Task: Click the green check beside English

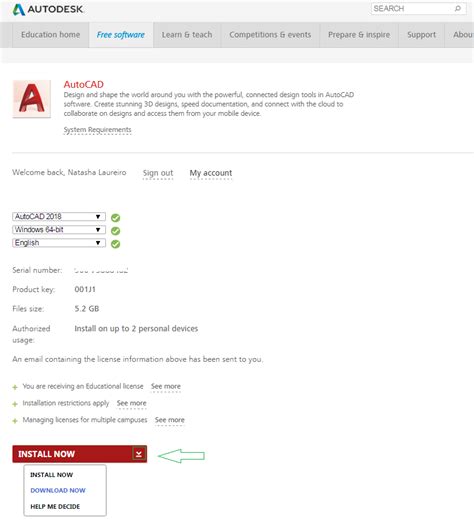Action: coord(116,244)
